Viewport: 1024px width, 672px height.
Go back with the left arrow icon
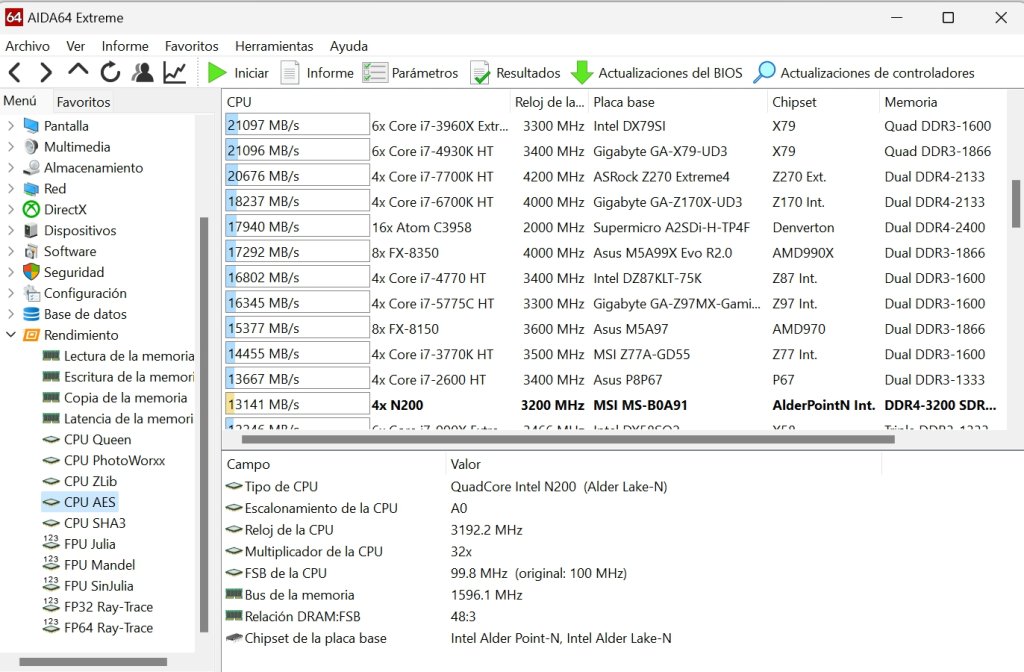pos(15,72)
